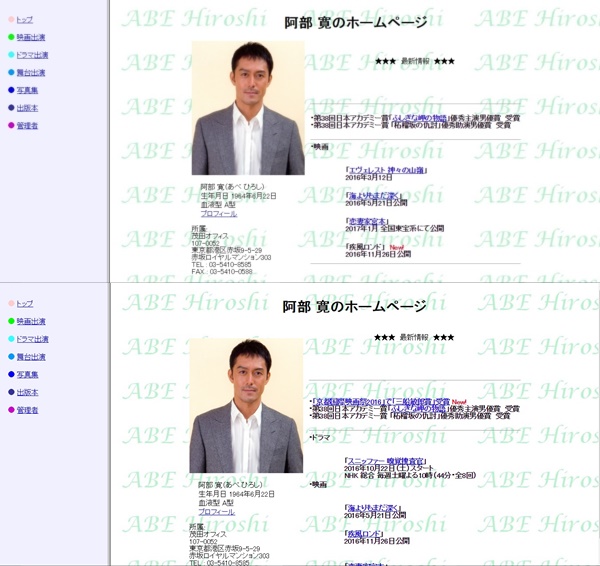
Task: Click the portrait photo in the upper page
Action: [248, 108]
